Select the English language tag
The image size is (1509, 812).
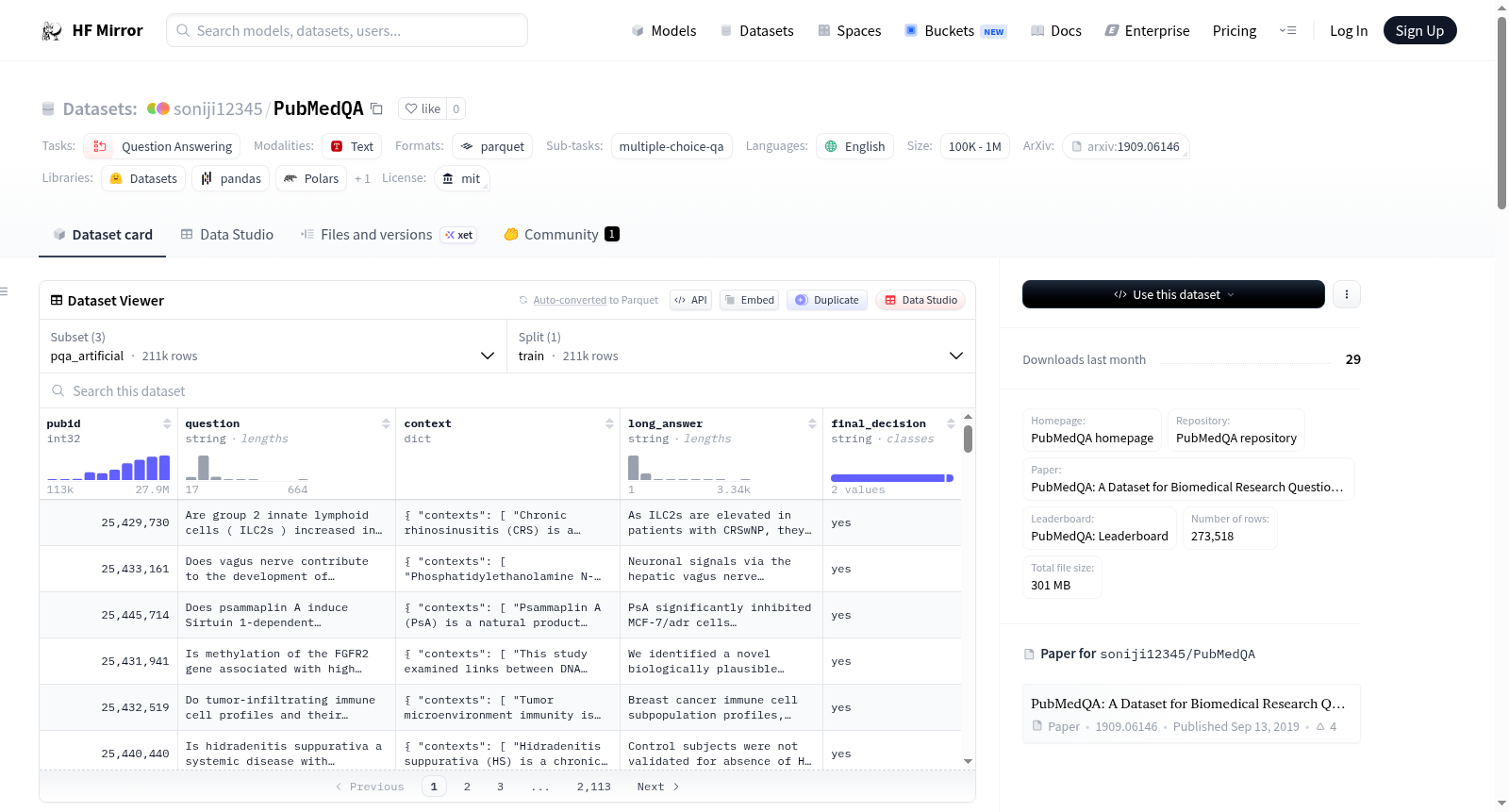click(x=854, y=146)
